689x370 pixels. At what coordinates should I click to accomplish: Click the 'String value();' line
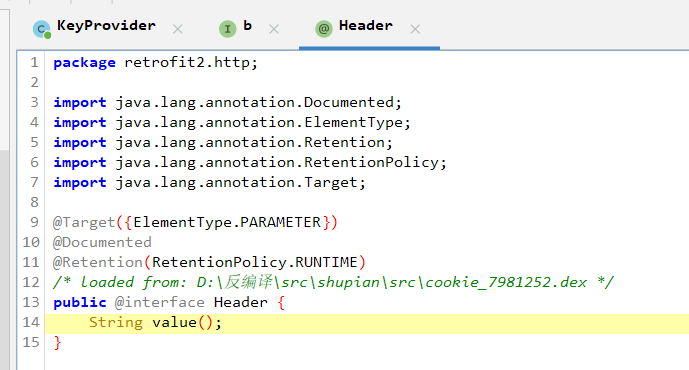(x=156, y=323)
